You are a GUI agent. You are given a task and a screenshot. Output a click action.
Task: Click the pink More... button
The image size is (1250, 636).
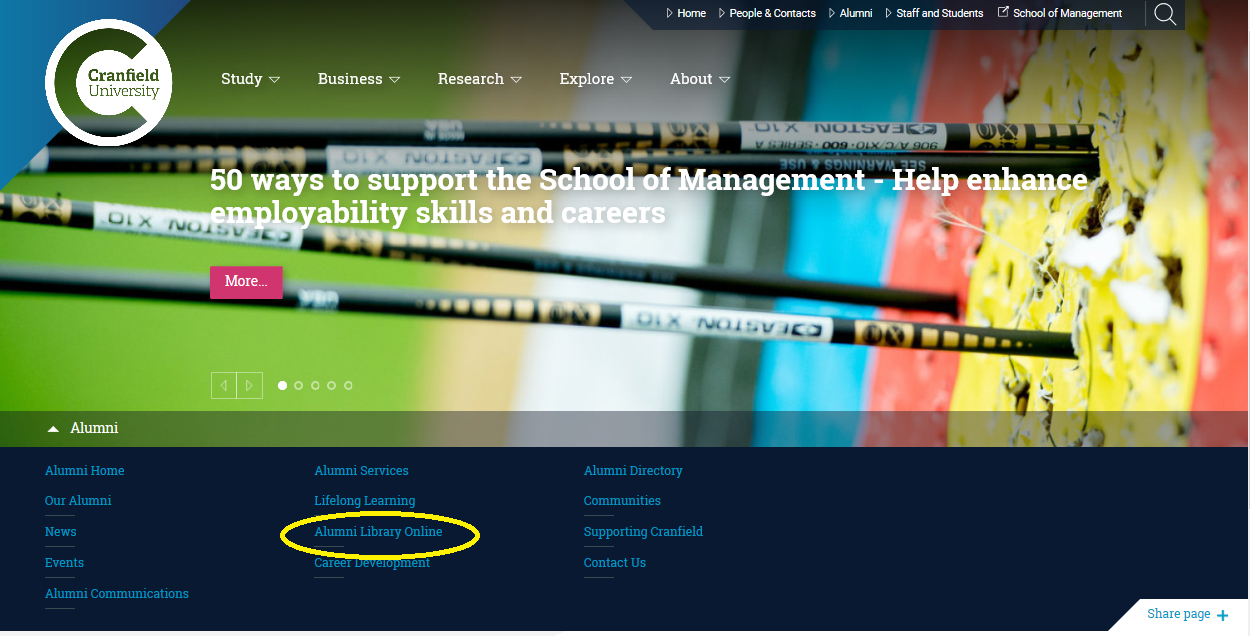246,282
